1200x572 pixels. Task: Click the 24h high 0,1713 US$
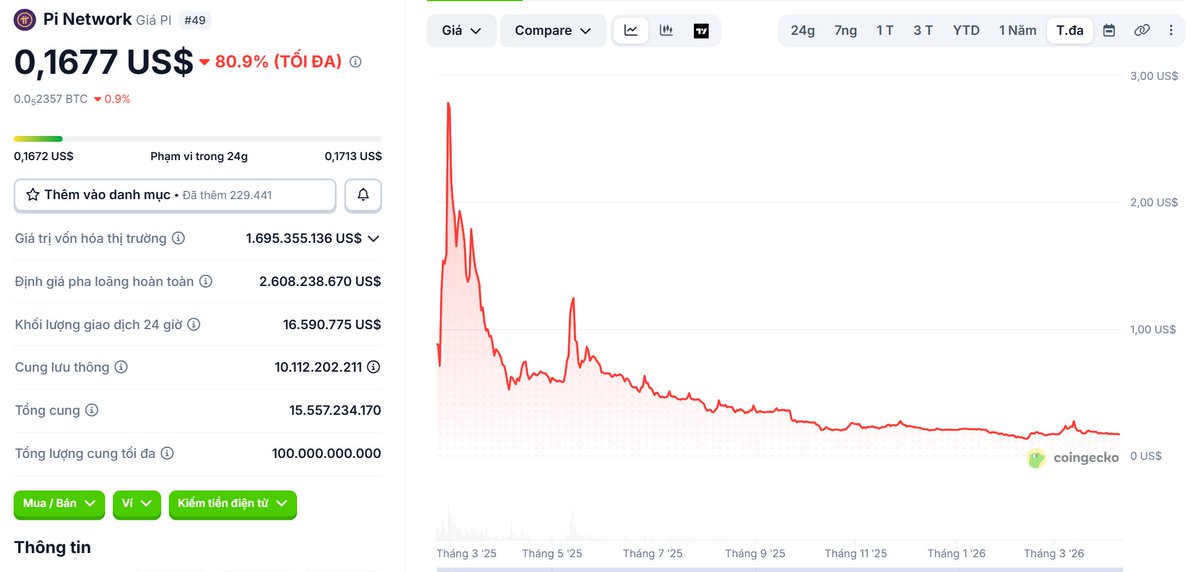(353, 156)
